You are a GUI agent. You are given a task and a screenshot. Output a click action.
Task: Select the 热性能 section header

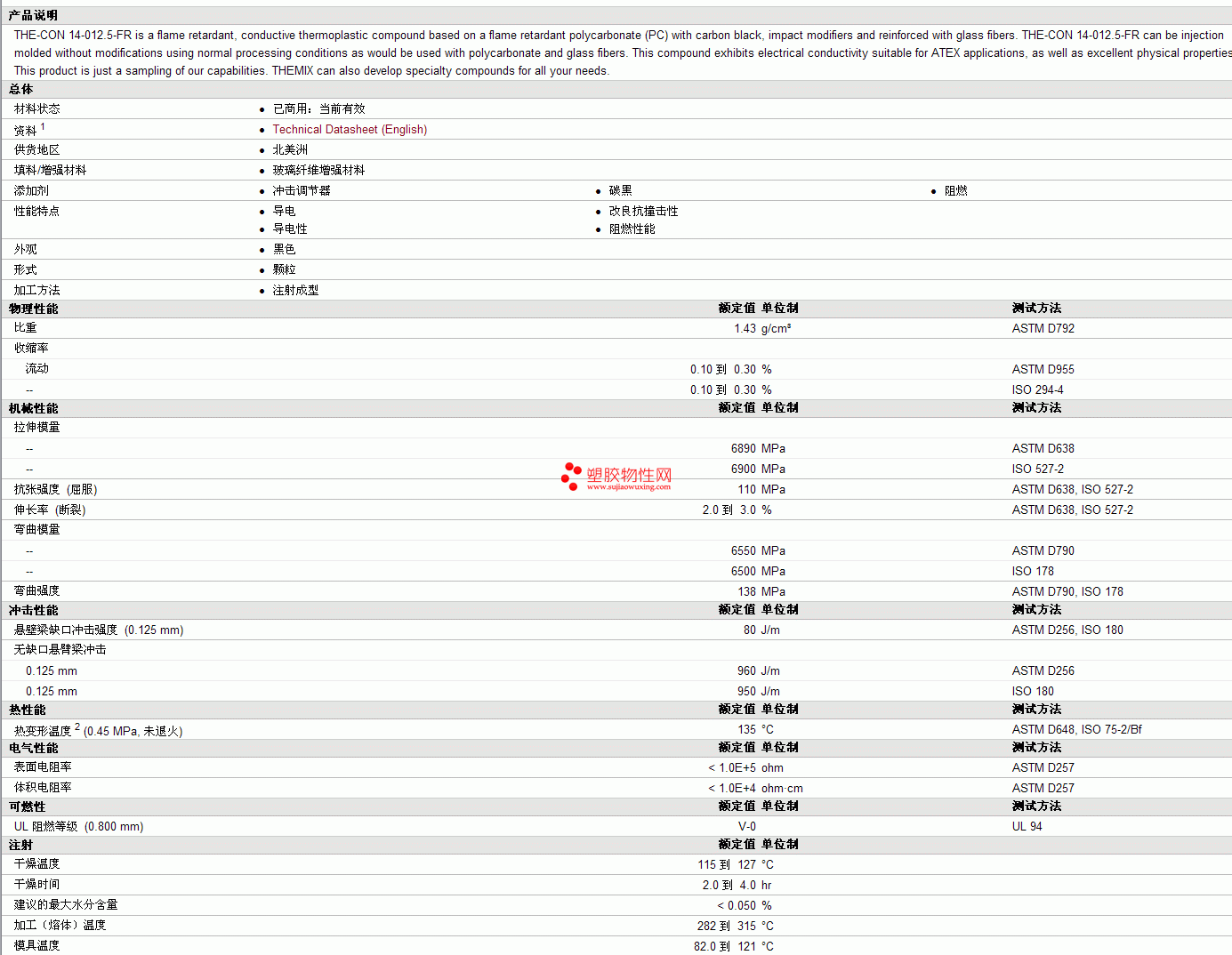tap(27, 710)
